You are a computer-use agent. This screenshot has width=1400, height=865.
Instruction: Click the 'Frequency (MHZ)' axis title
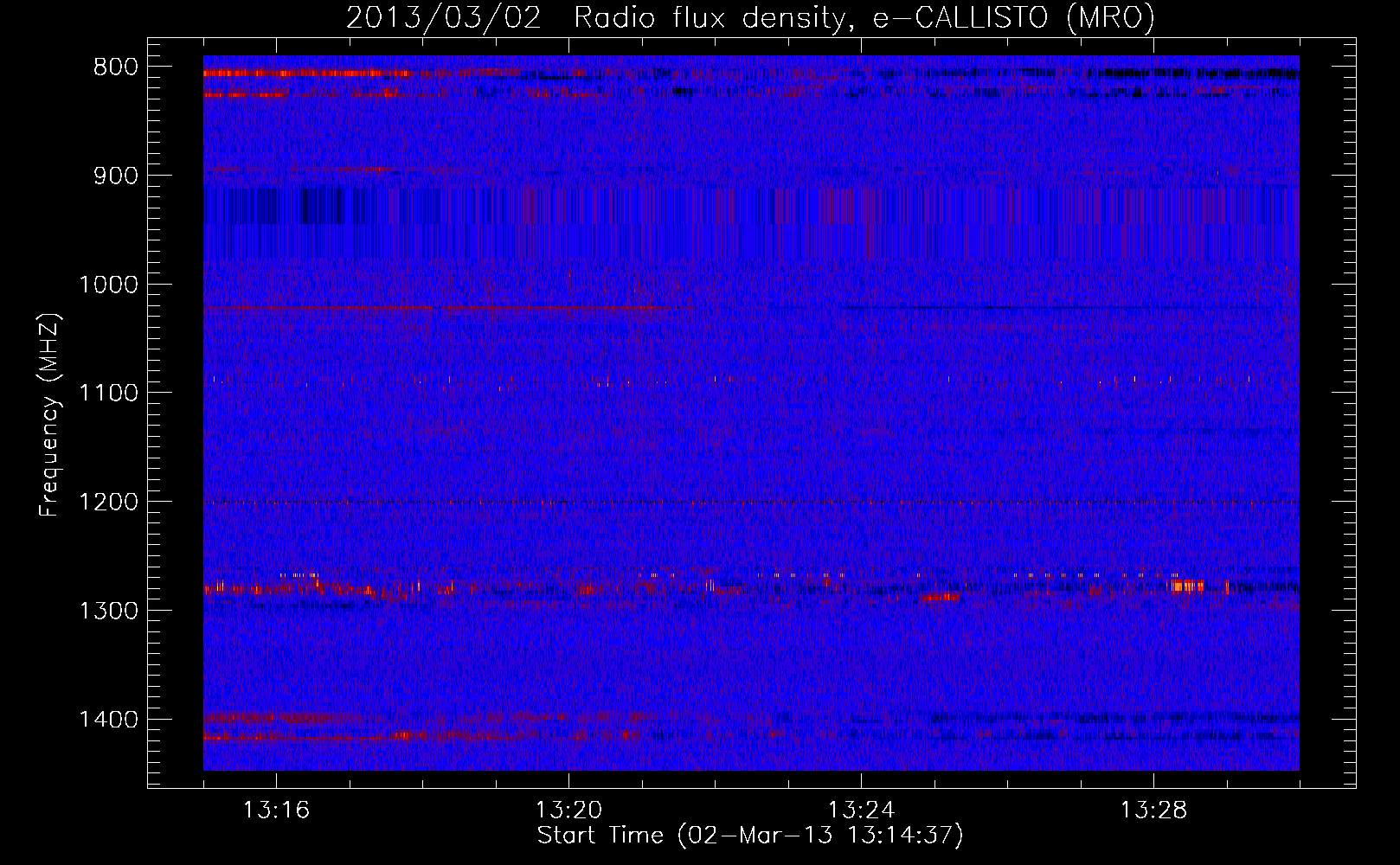50,414
